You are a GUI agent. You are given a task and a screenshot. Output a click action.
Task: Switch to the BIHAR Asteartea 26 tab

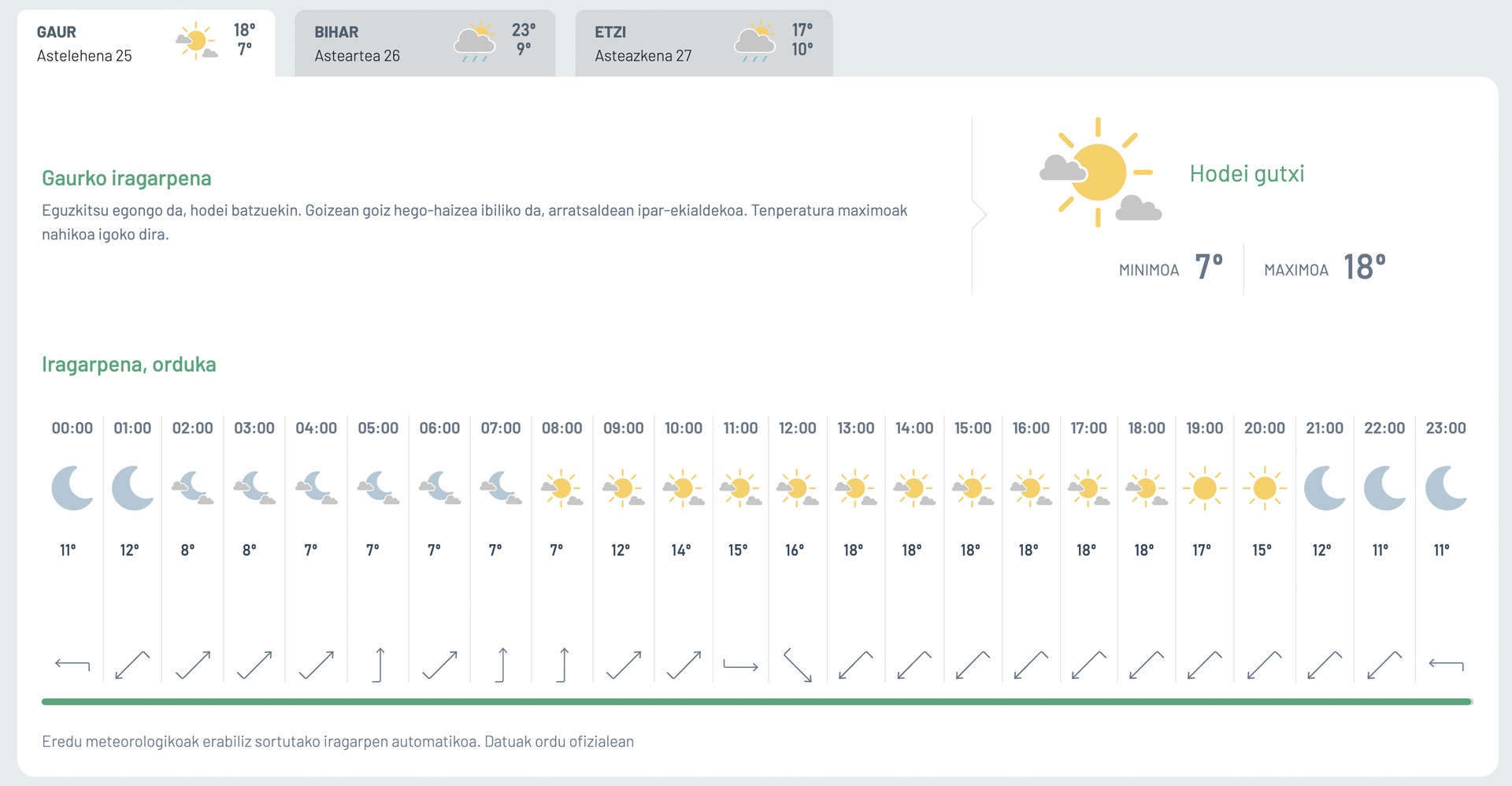[x=425, y=43]
